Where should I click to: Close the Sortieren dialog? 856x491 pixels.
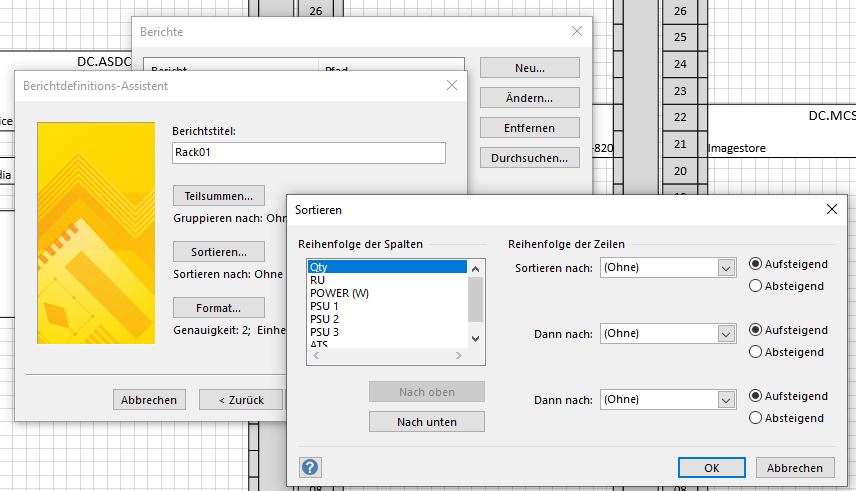831,209
